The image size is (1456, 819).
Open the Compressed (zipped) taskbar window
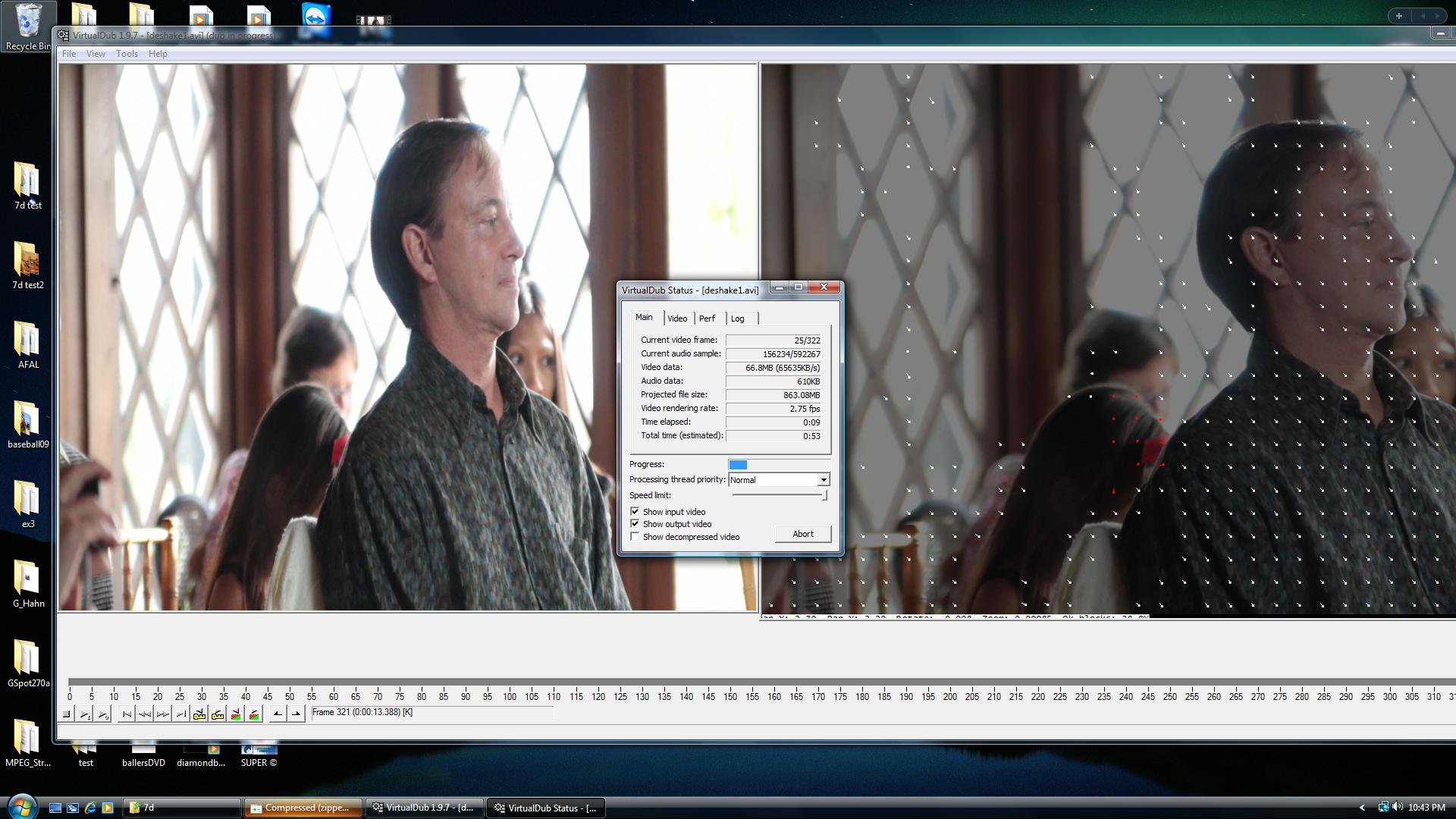[x=302, y=808]
